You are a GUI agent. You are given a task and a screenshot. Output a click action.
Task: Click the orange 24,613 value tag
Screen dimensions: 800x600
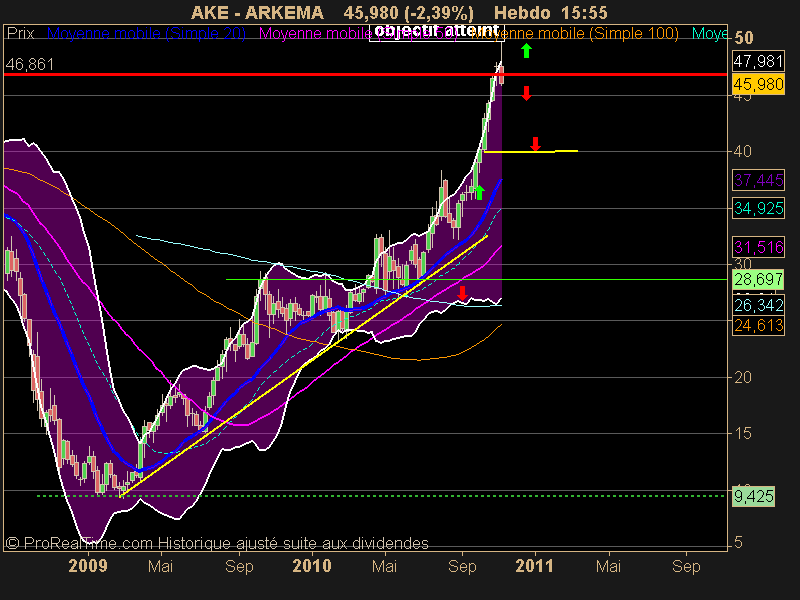[758, 325]
